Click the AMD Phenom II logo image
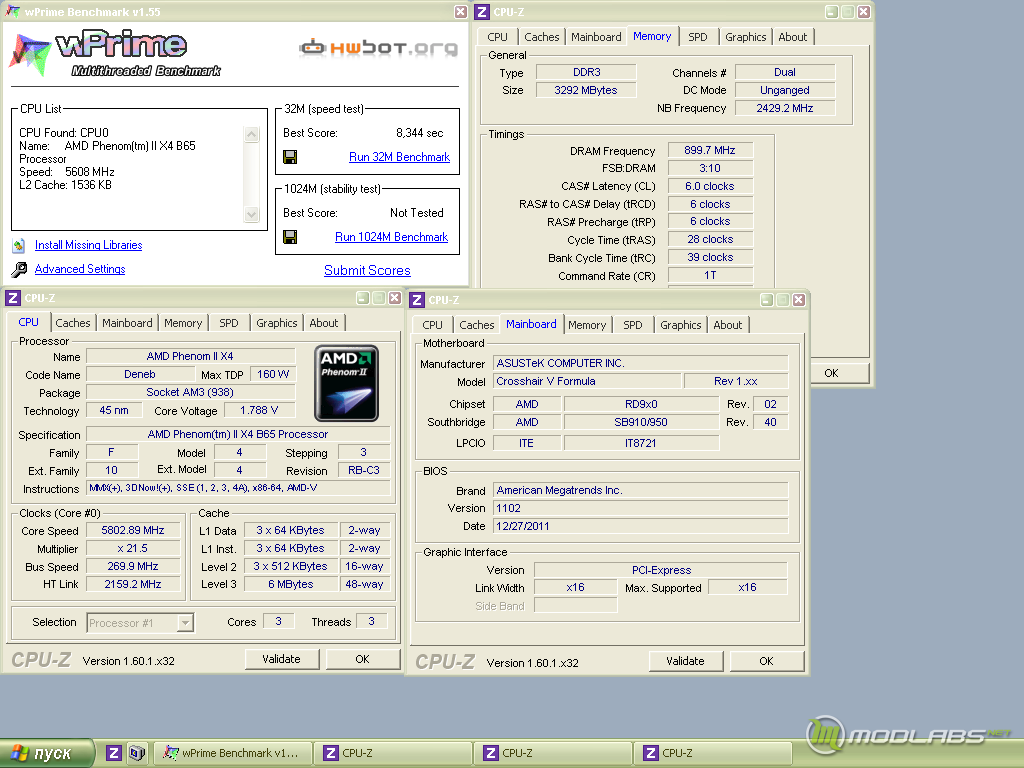The width and height of the screenshot is (1024, 768). tap(346, 383)
